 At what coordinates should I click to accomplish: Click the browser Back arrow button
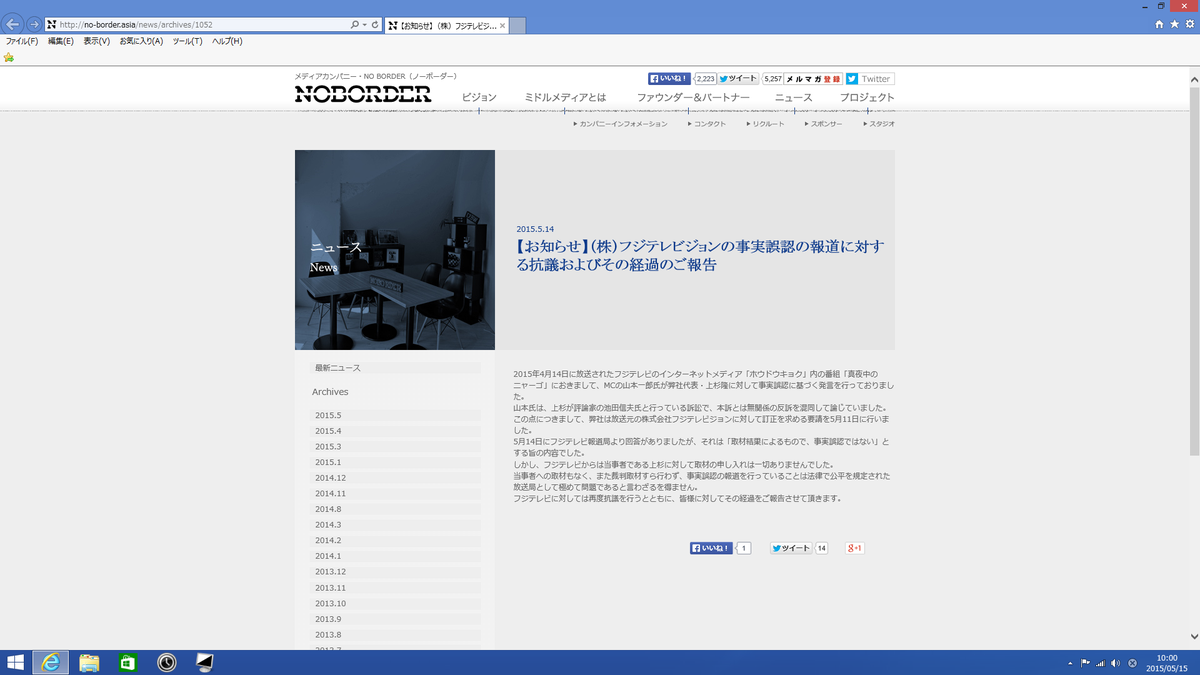click(x=14, y=24)
